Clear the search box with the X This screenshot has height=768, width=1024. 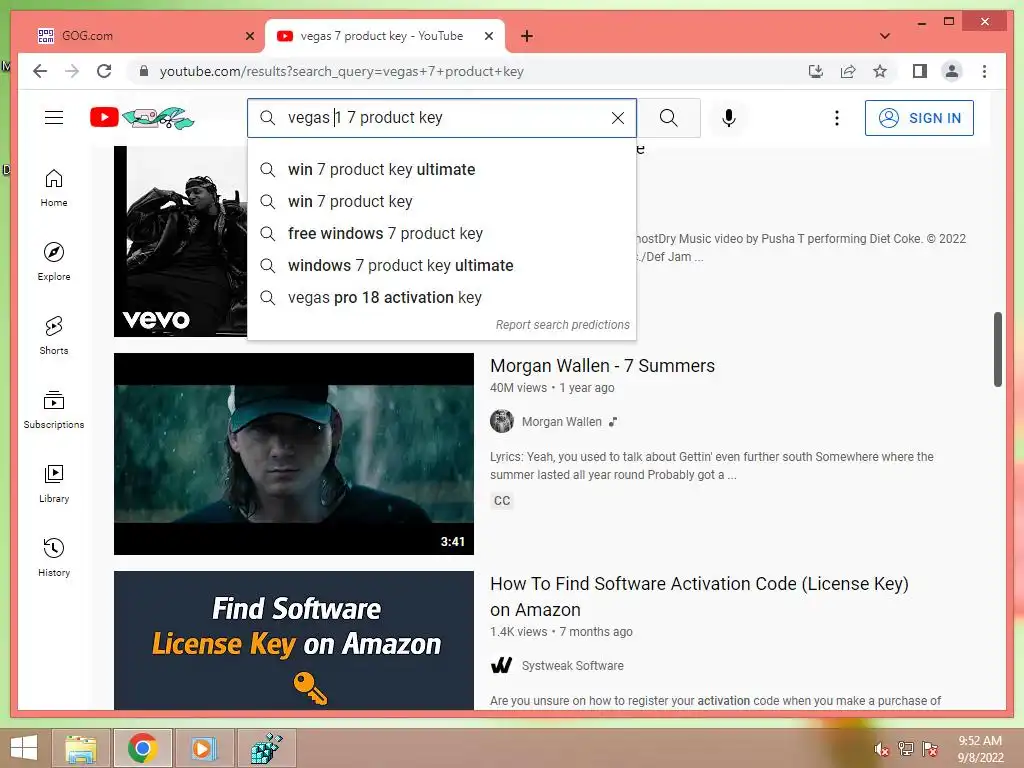[617, 118]
